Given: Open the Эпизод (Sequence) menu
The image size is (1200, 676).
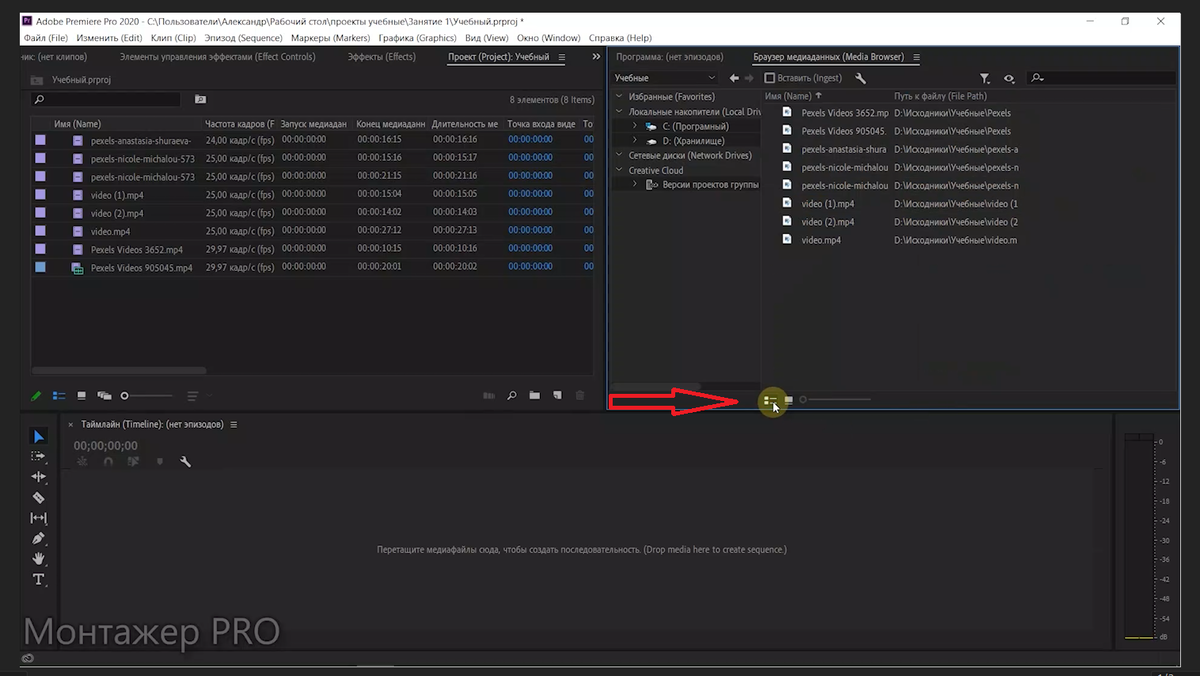Looking at the screenshot, I should pyautogui.click(x=243, y=38).
